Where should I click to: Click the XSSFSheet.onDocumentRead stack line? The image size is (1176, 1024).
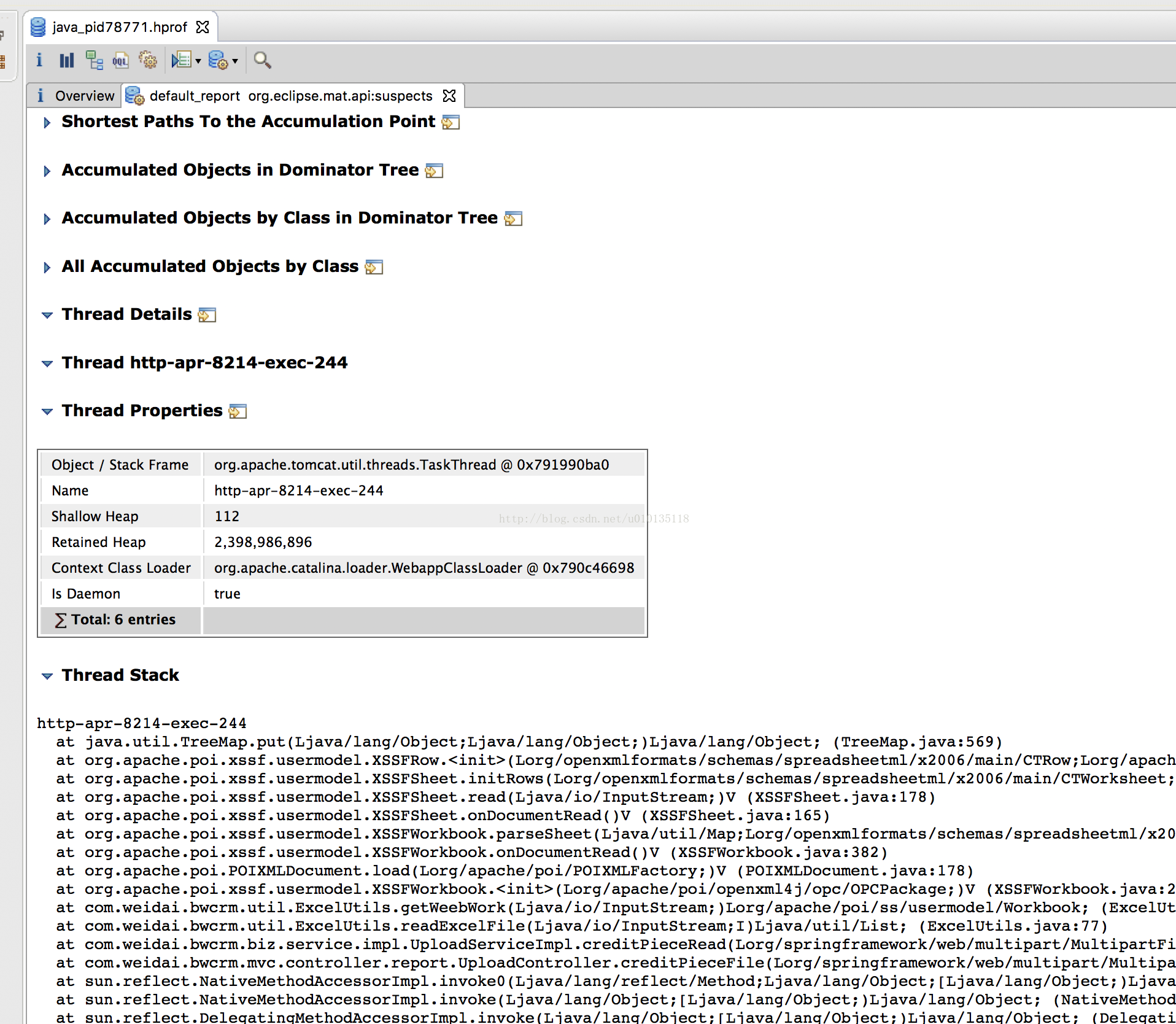pos(443,815)
